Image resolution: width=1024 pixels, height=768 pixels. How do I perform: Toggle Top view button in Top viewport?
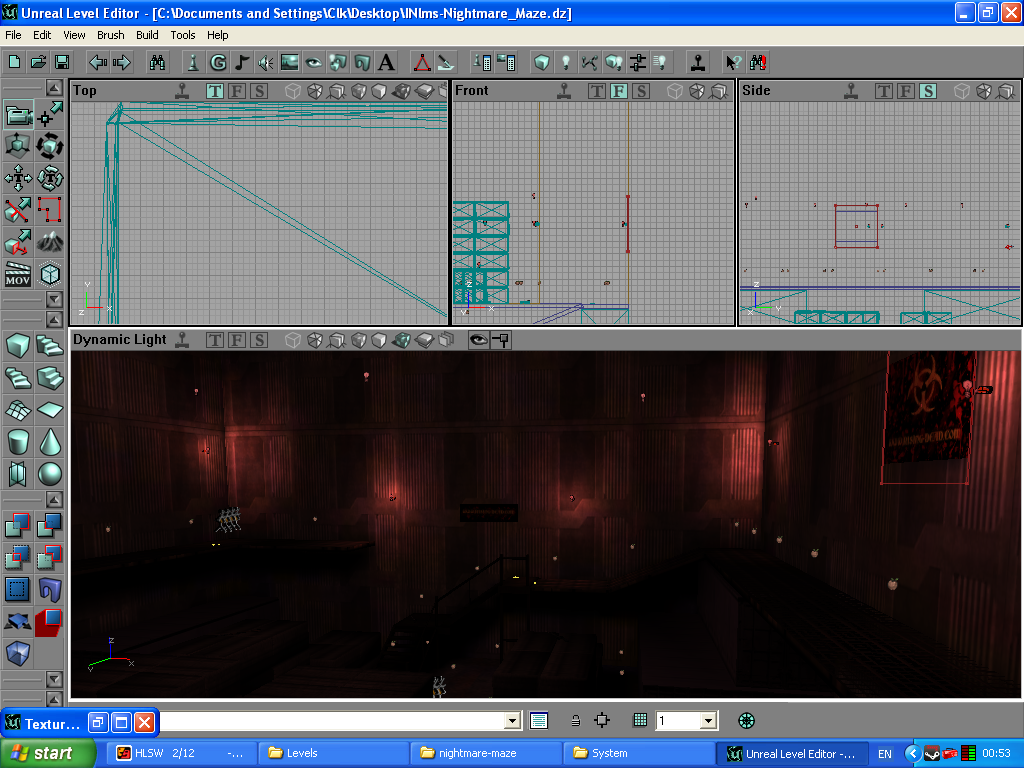click(x=215, y=91)
